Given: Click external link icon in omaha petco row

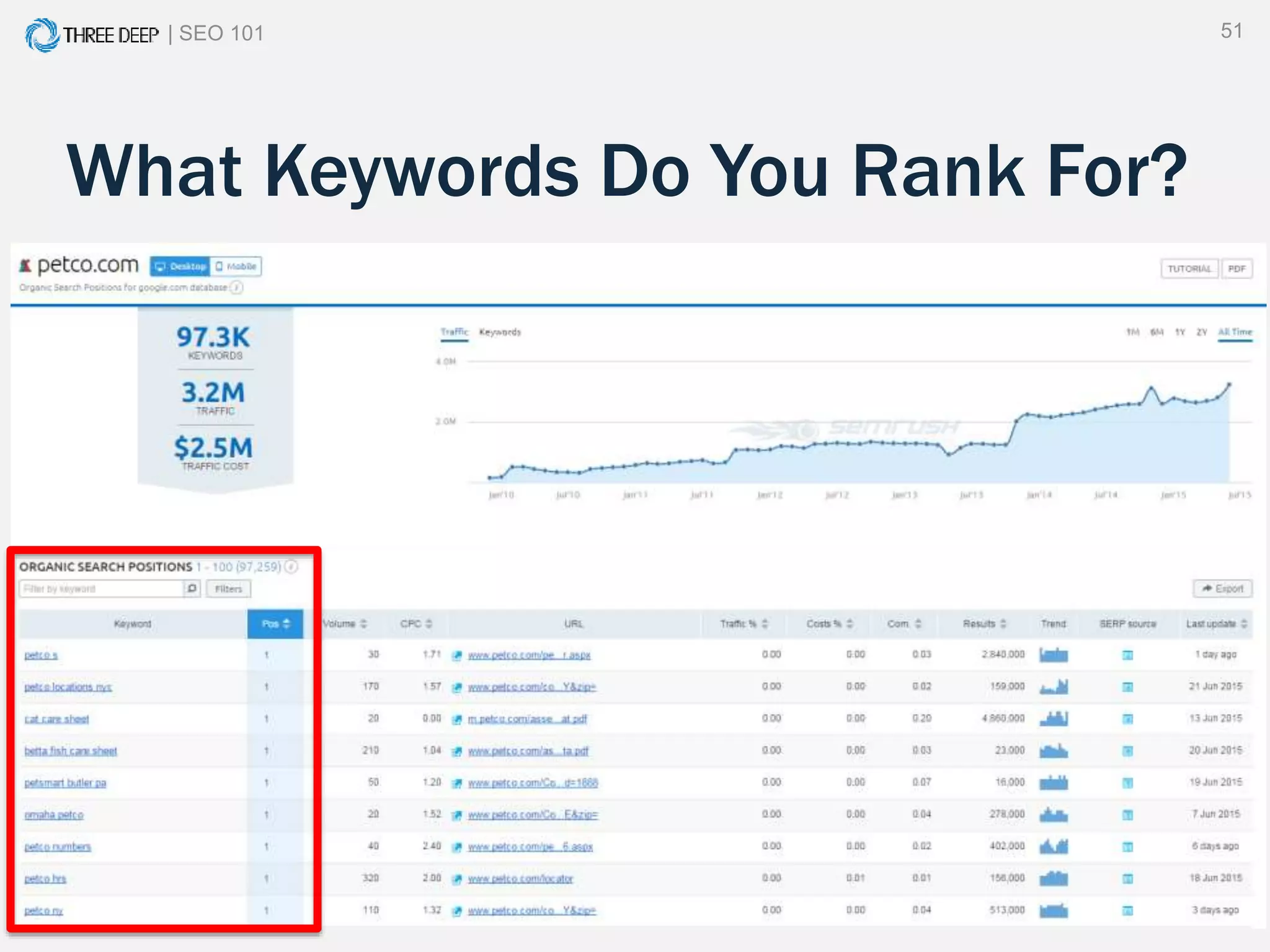Looking at the screenshot, I should (x=457, y=816).
